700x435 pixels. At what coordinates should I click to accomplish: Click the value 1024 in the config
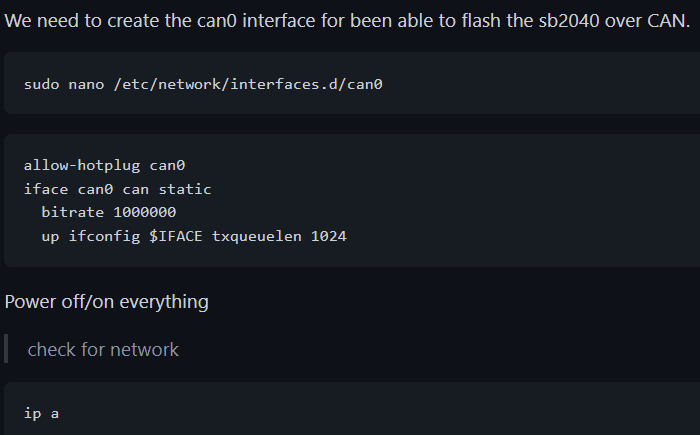coord(328,237)
